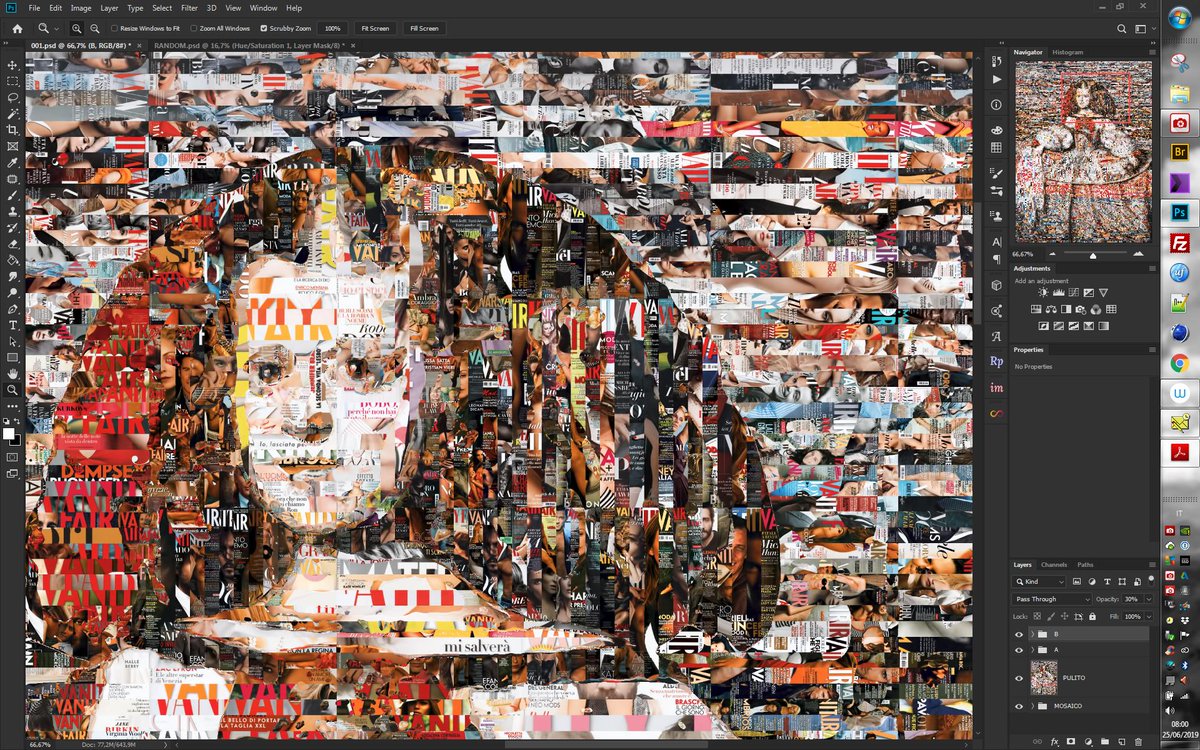Enable Zoom All Windows checkbox

point(195,28)
